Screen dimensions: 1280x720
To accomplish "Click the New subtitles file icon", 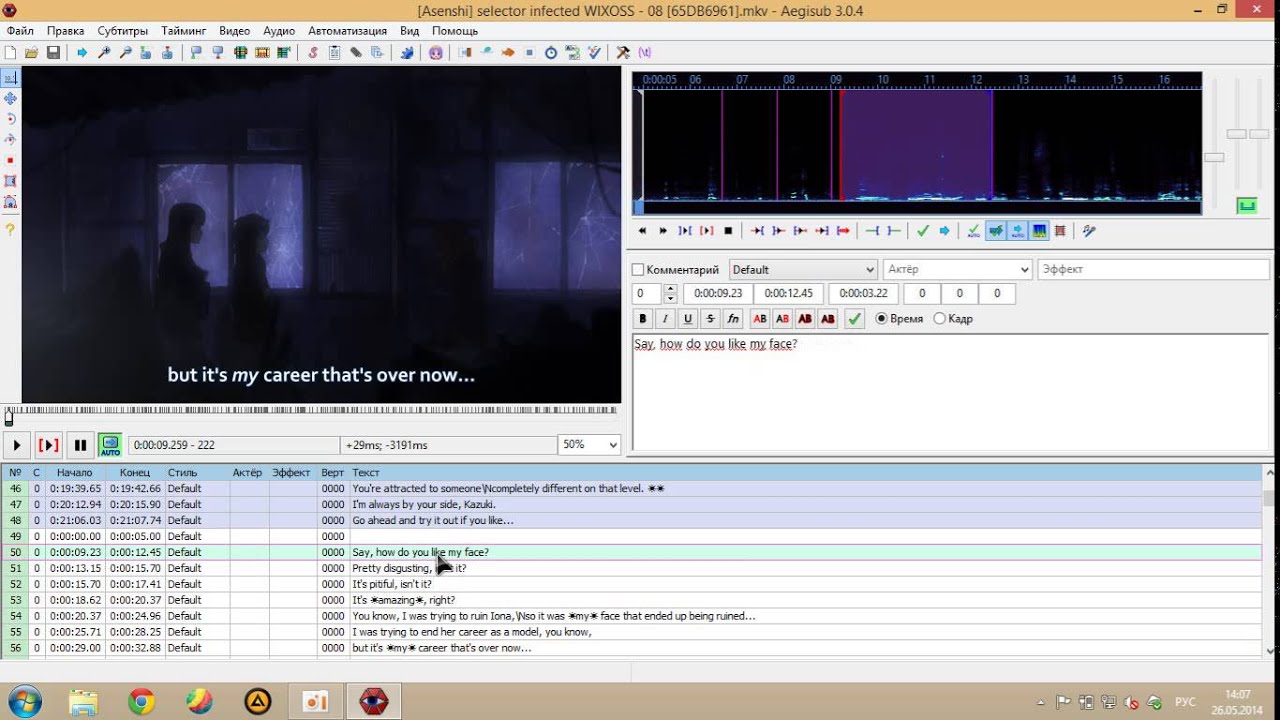I will (10, 52).
